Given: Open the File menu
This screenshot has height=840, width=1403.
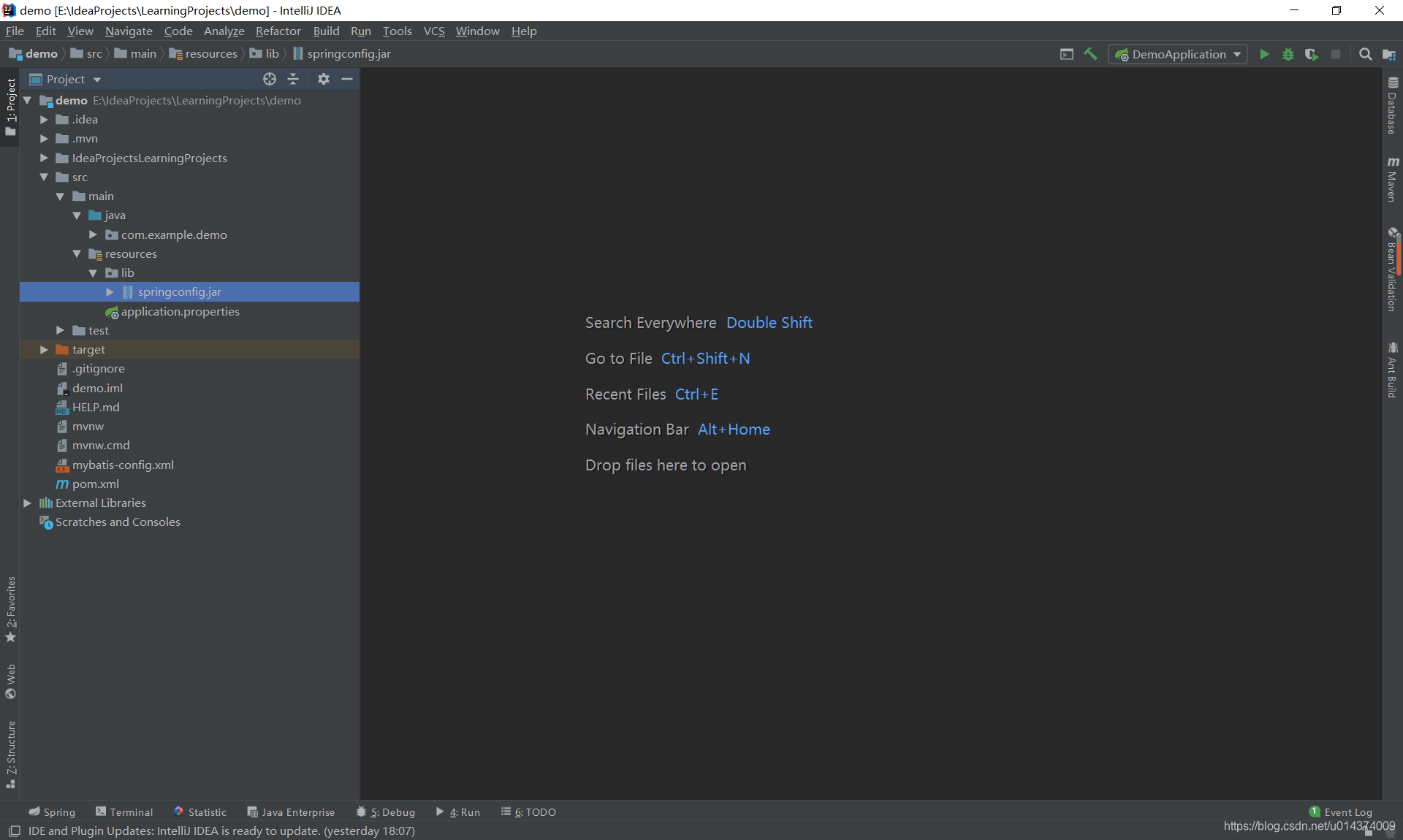Looking at the screenshot, I should coord(15,31).
